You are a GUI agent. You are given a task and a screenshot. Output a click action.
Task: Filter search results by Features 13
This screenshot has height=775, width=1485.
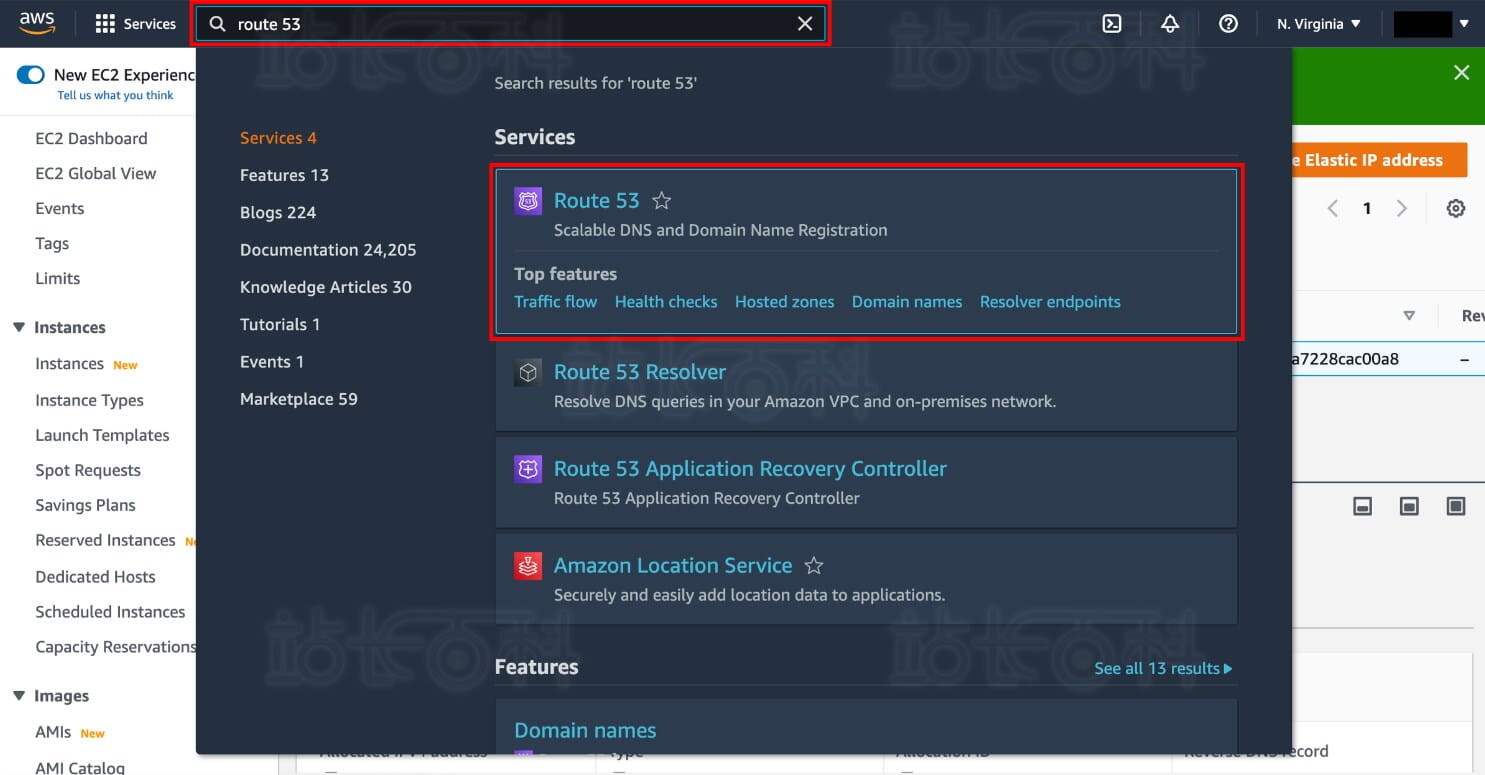(x=284, y=175)
